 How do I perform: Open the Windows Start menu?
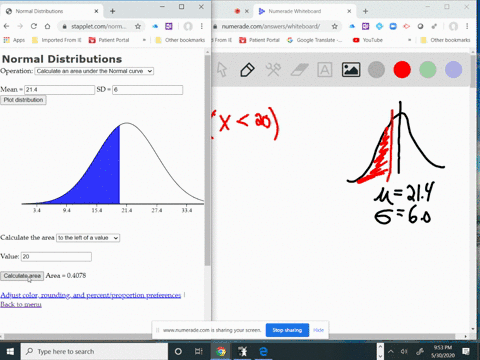coord(10,351)
